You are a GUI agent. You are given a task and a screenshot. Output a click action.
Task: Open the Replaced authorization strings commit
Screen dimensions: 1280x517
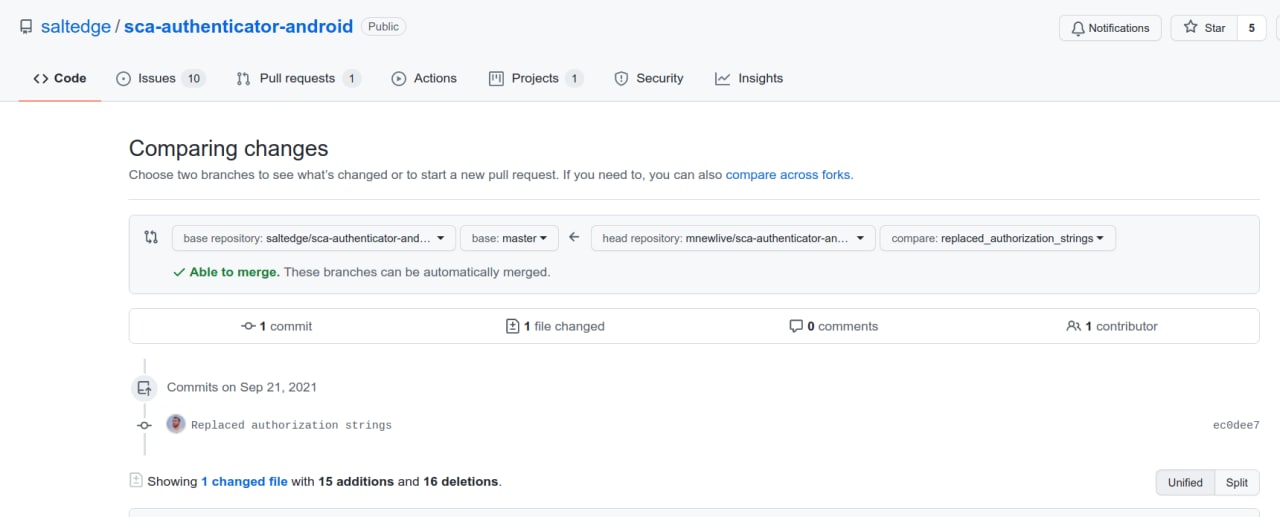click(x=291, y=425)
